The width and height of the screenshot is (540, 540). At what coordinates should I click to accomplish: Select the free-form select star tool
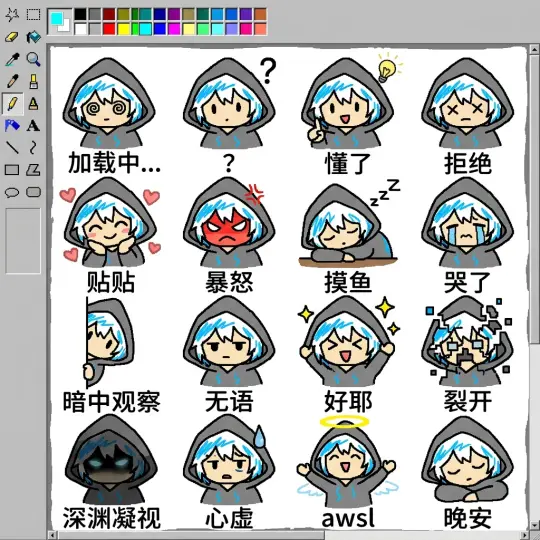click(12, 15)
